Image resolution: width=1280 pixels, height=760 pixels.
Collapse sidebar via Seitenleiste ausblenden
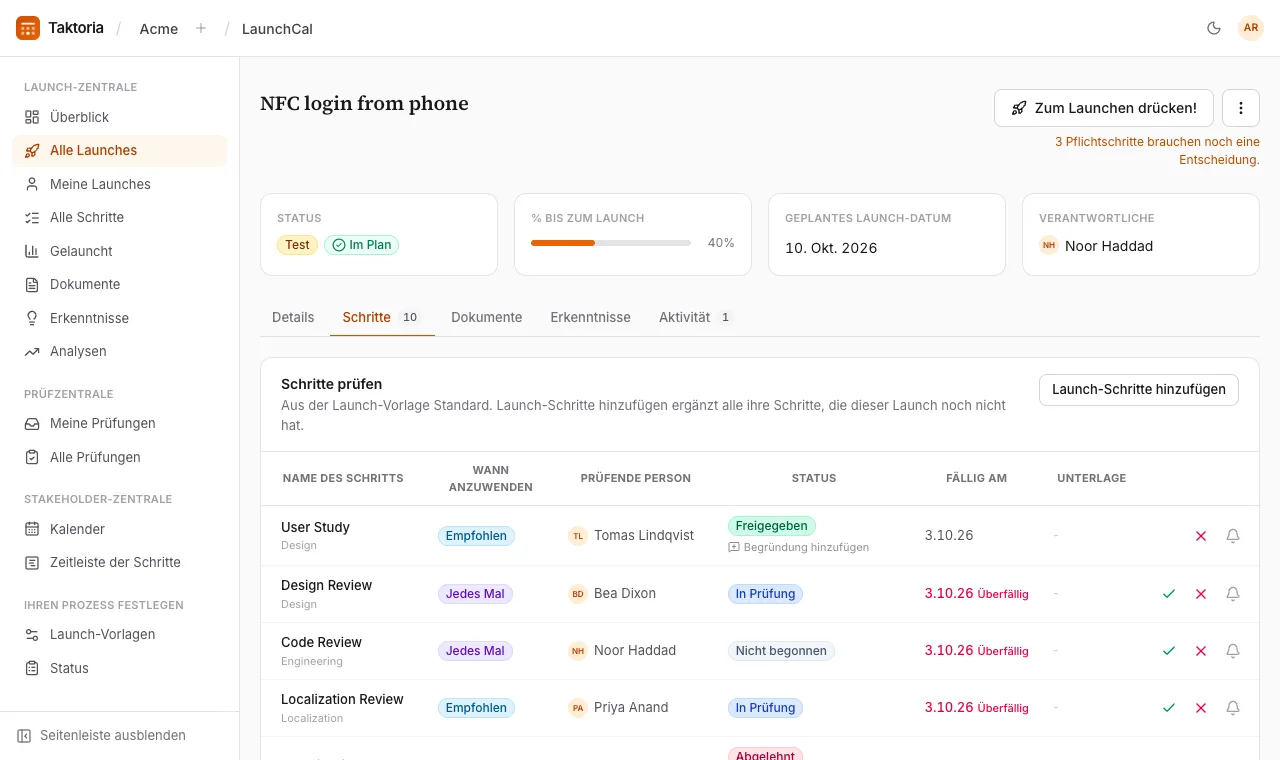click(x=102, y=735)
